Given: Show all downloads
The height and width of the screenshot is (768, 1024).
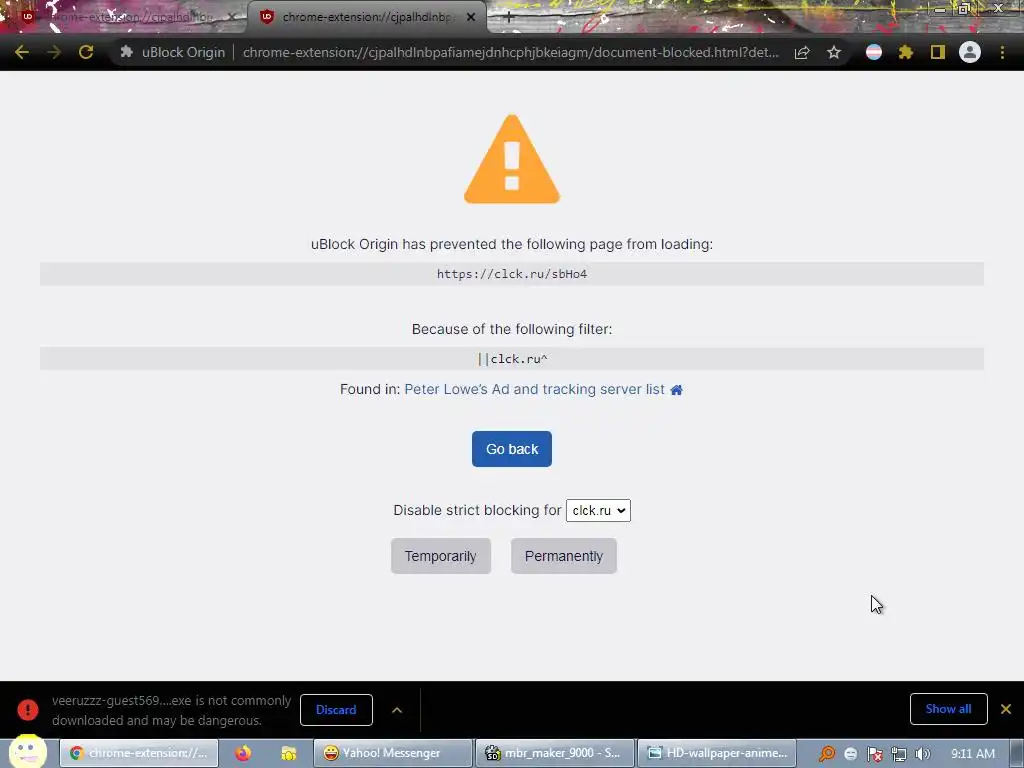Looking at the screenshot, I should tap(948, 709).
